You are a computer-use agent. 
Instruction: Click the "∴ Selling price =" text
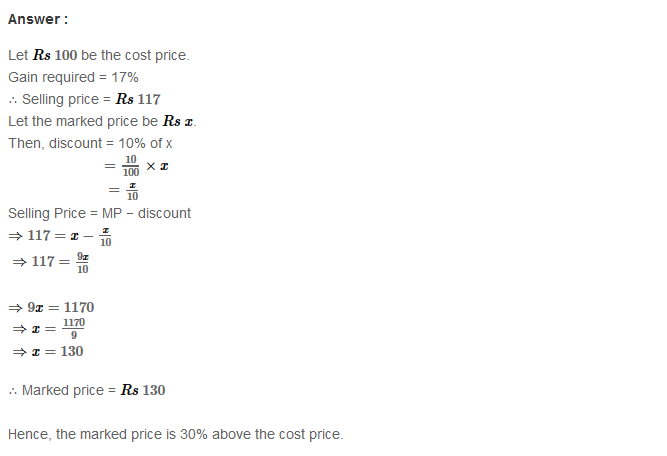point(60,99)
